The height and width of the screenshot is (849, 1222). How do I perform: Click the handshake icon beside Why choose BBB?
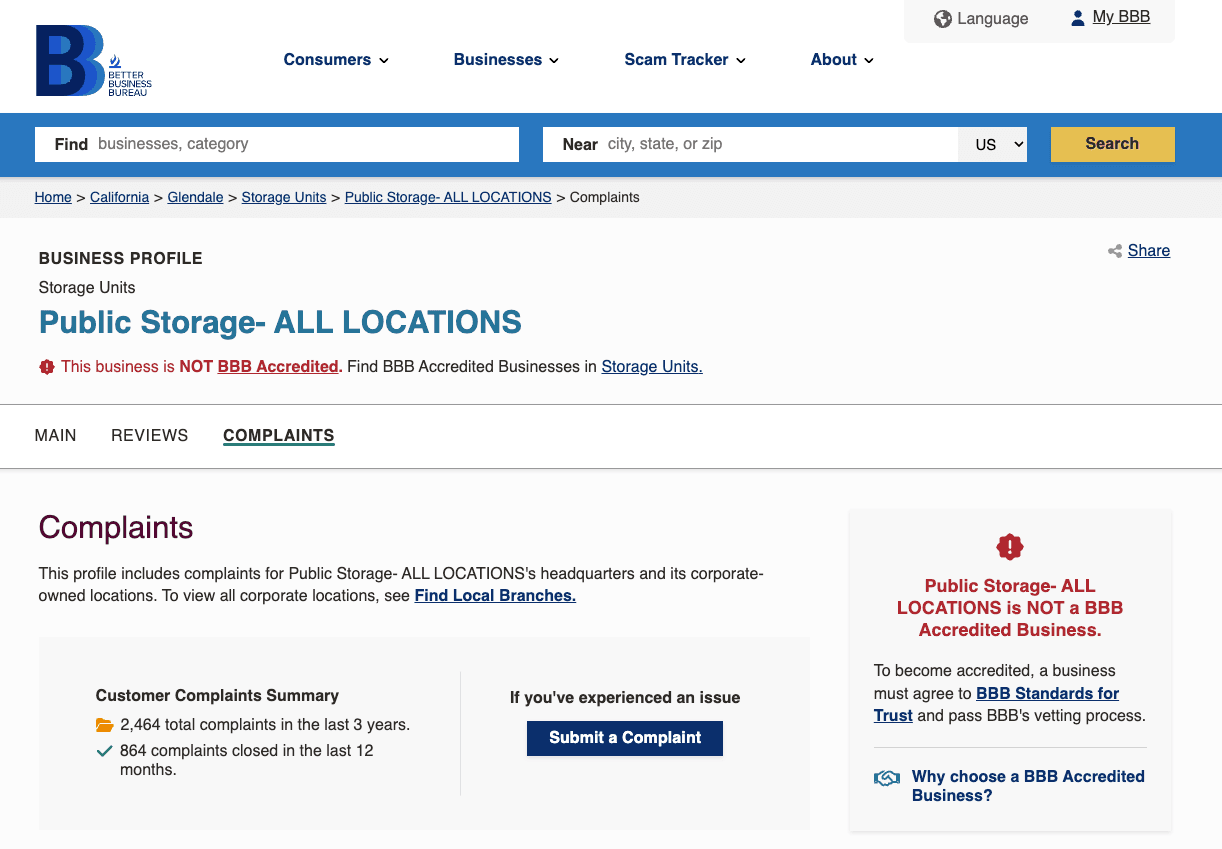pyautogui.click(x=886, y=777)
